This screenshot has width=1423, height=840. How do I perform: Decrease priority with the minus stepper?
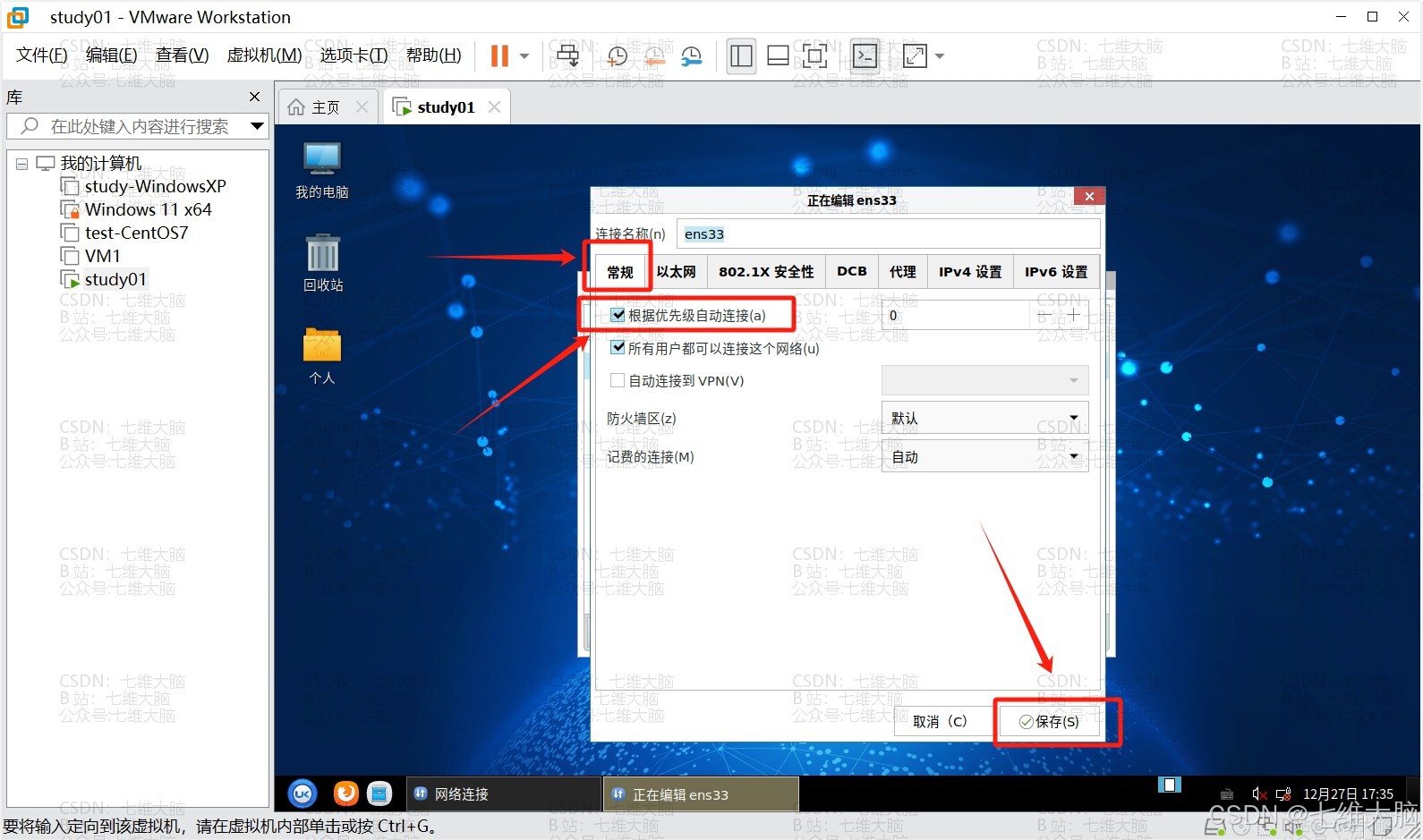[x=1044, y=315]
